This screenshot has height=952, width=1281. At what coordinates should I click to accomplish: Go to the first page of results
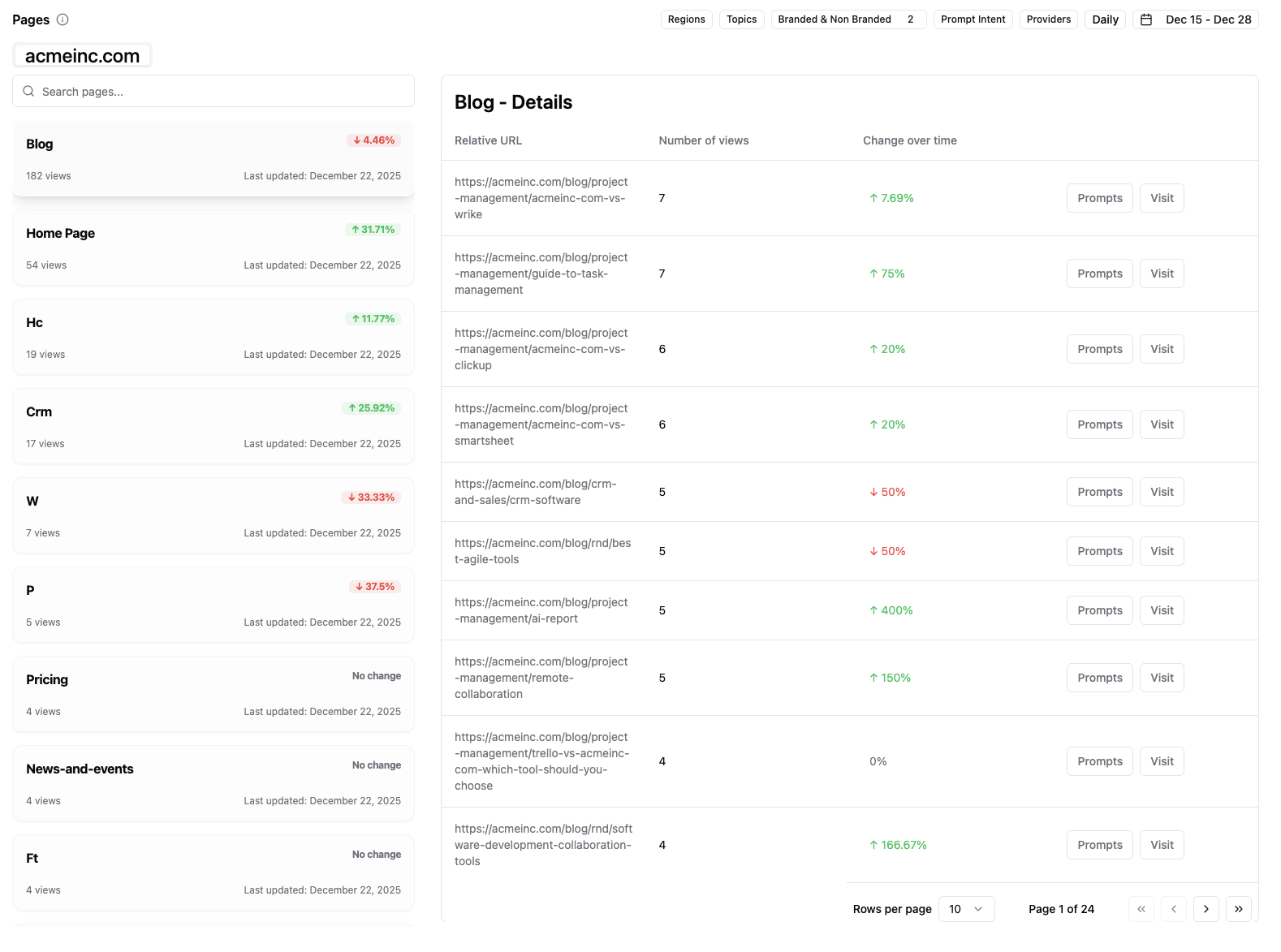[x=1141, y=909]
